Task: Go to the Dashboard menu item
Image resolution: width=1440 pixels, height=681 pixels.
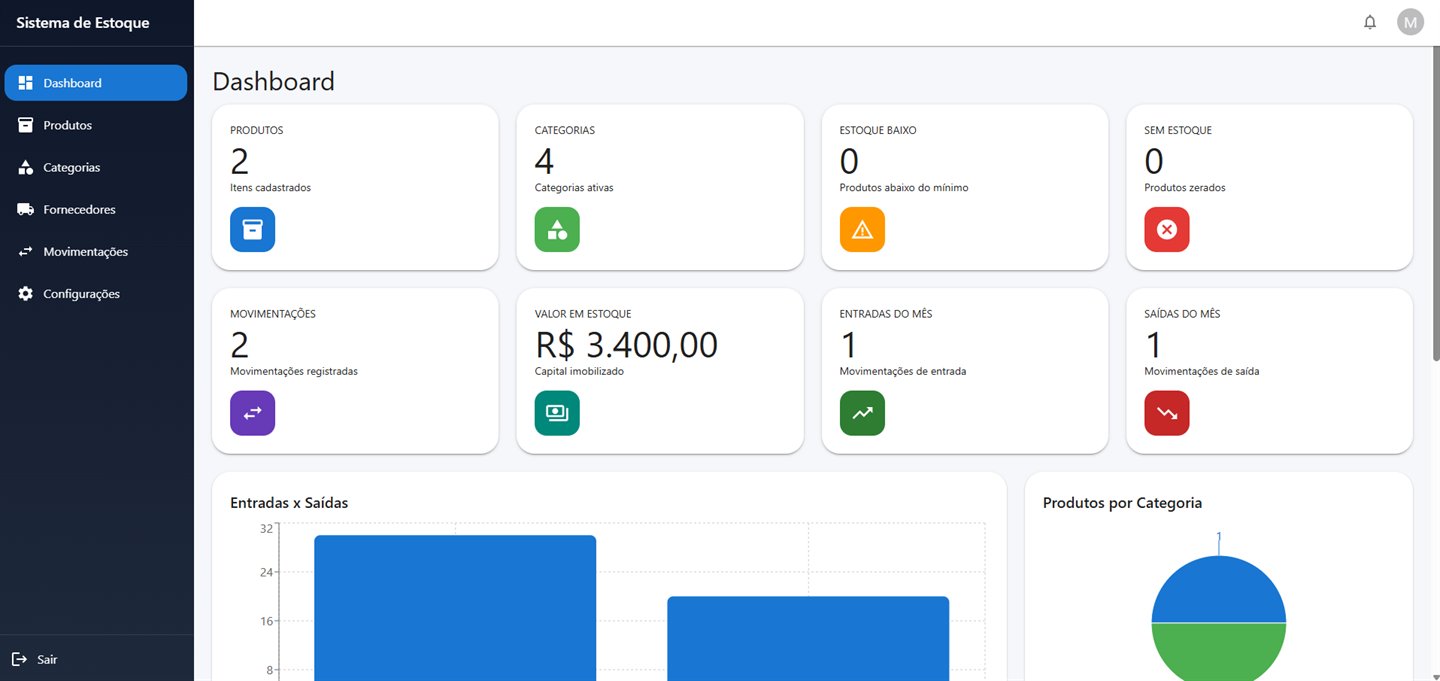Action: click(96, 83)
